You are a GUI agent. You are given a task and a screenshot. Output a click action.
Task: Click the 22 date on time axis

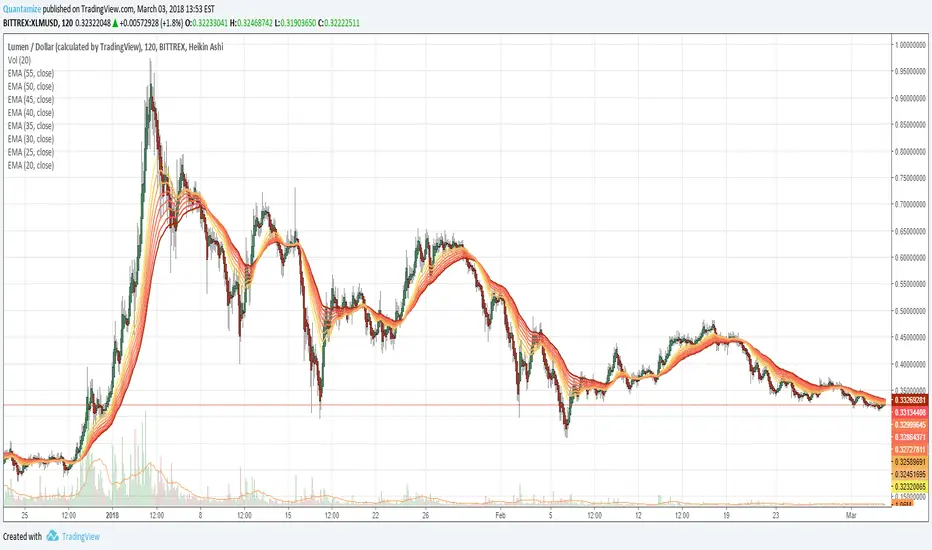click(375, 516)
